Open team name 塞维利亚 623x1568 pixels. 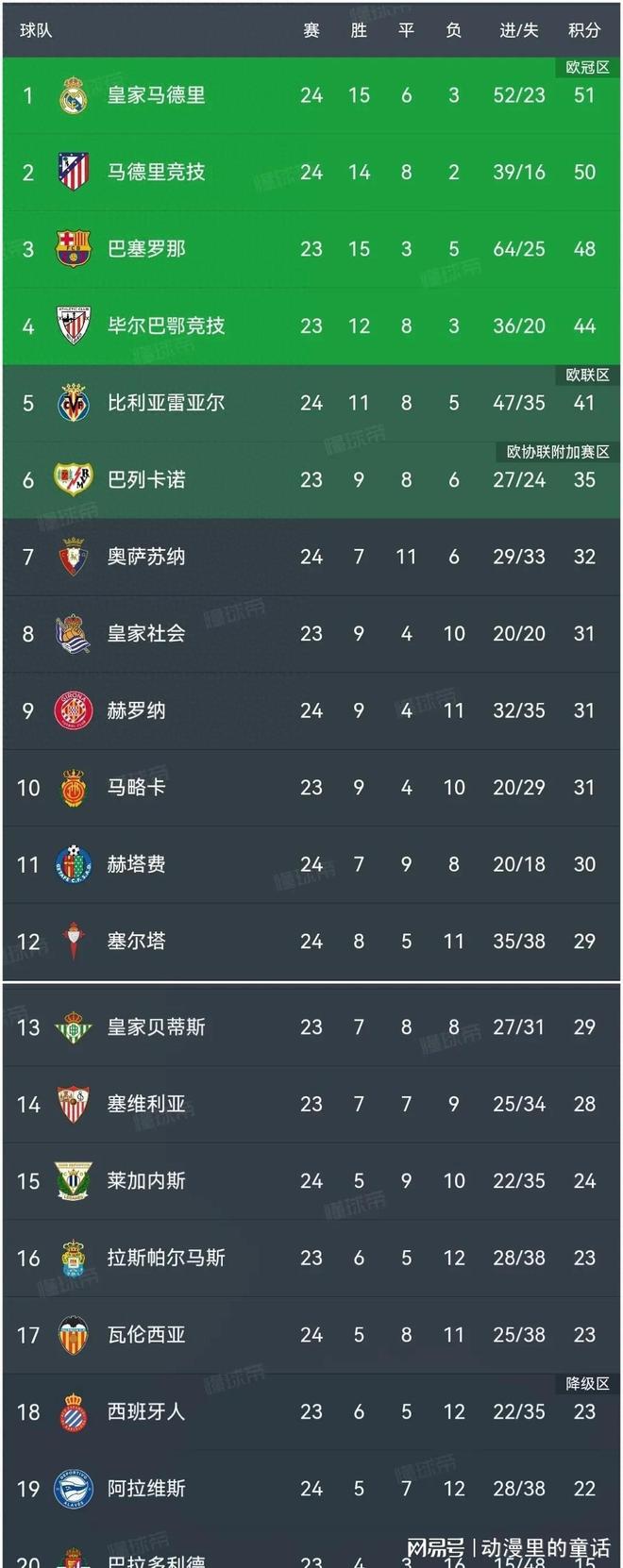(x=146, y=1104)
